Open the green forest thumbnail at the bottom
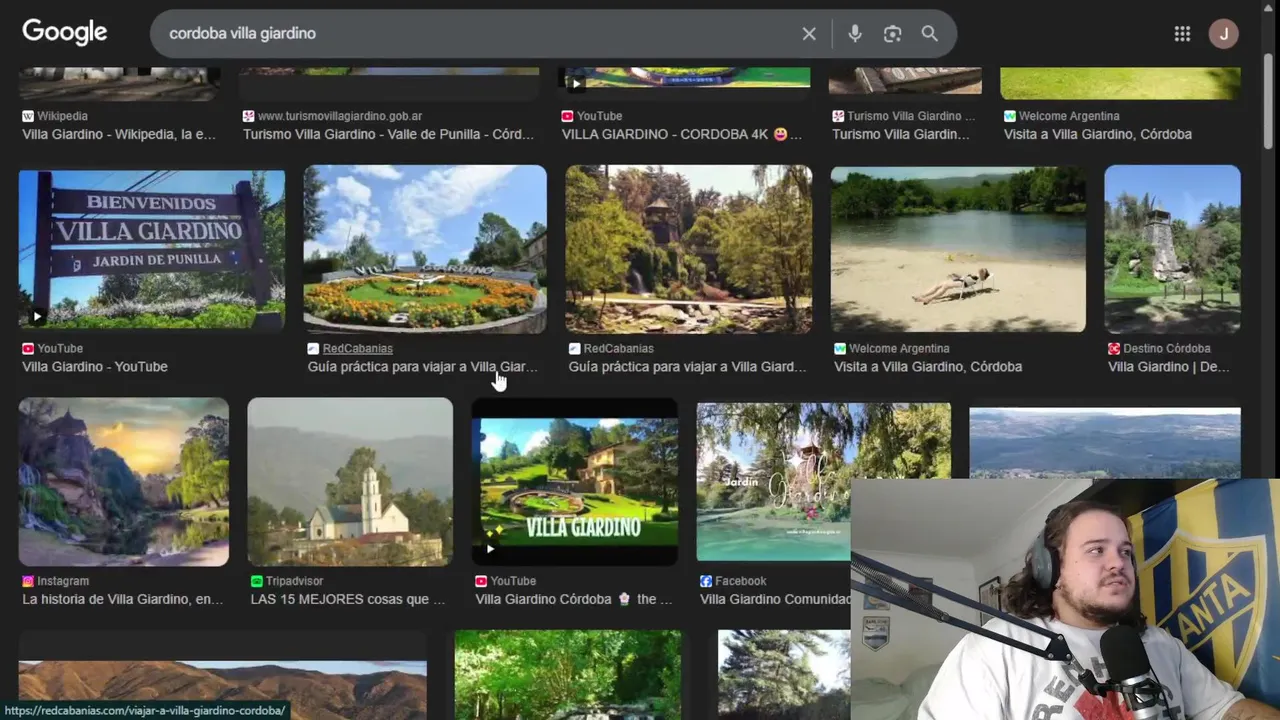 [568, 675]
